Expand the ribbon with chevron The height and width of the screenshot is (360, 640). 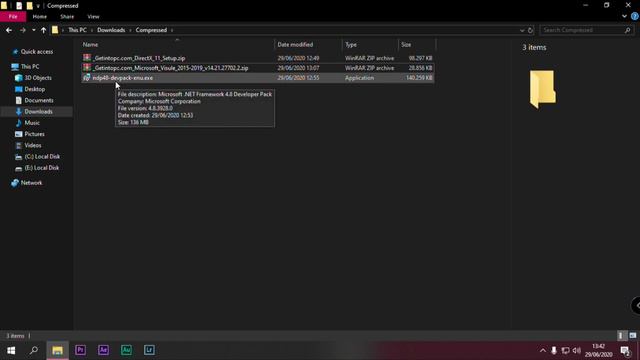click(624, 16)
